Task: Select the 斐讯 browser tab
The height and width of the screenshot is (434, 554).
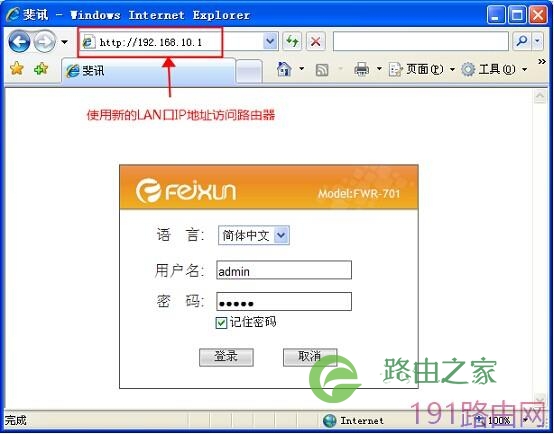Action: (148, 71)
